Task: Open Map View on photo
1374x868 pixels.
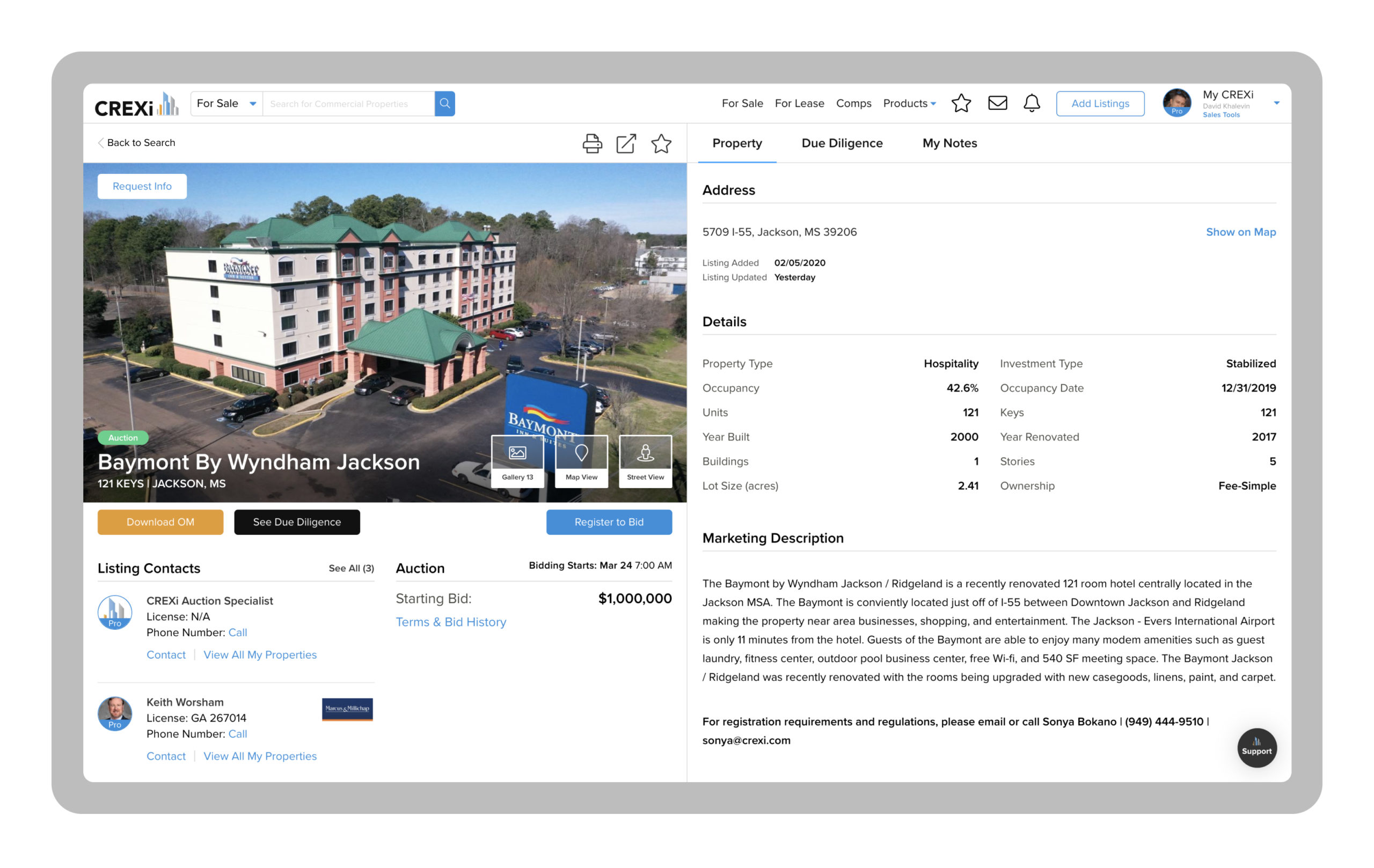Action: [x=581, y=461]
